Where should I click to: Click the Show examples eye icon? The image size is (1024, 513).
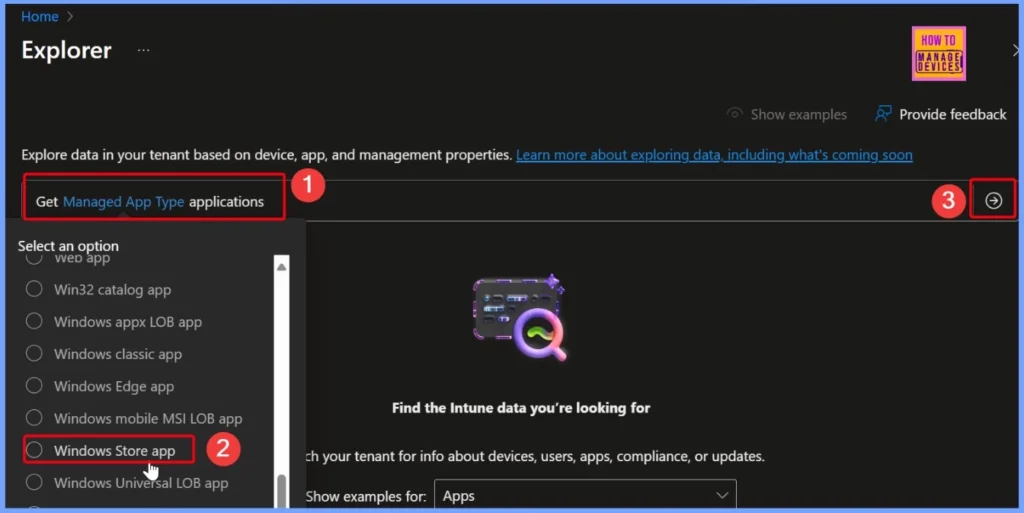click(x=735, y=114)
